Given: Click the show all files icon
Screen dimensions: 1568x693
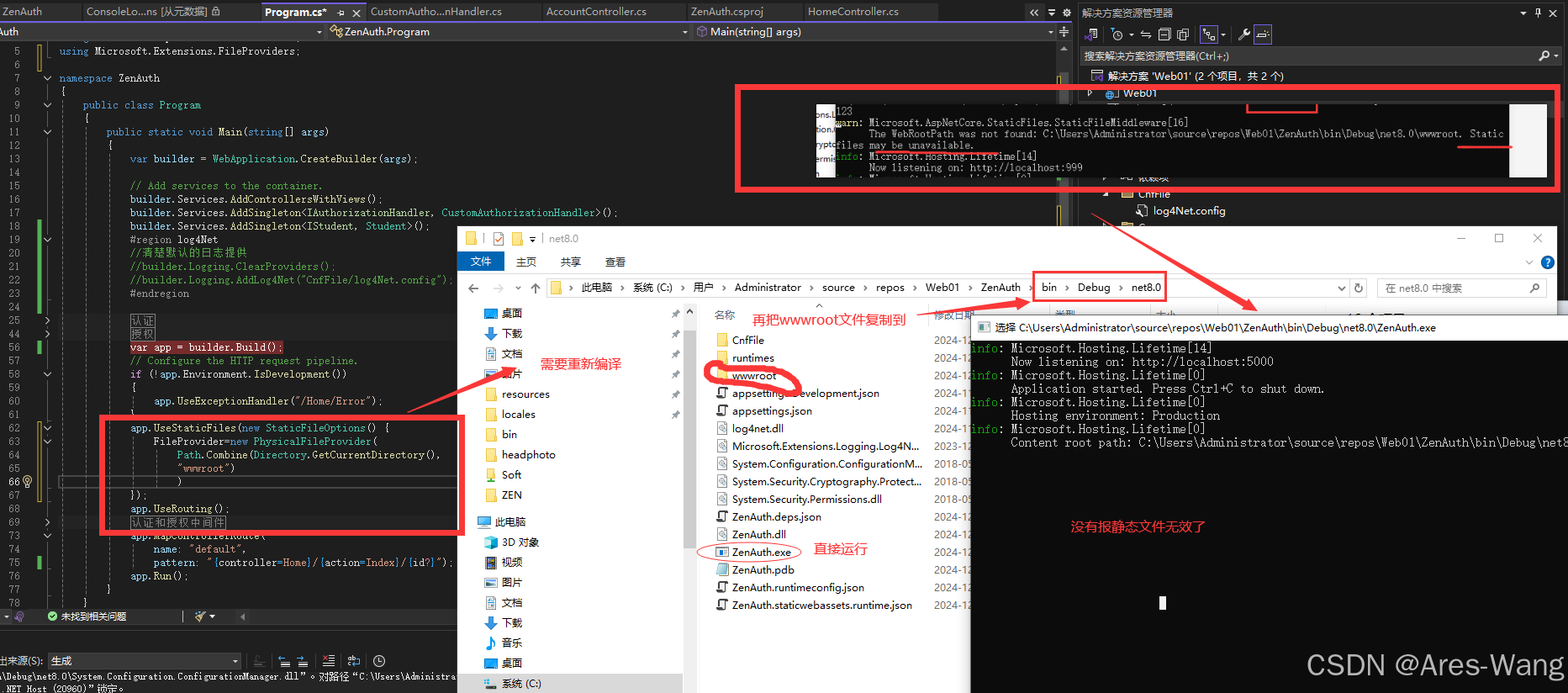Looking at the screenshot, I should pos(1183,34).
